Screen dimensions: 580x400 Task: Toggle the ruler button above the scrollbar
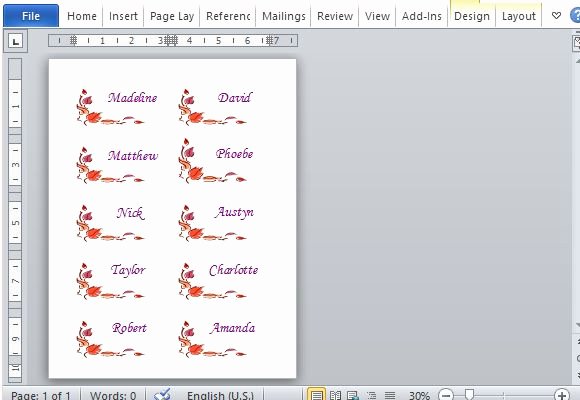pos(576,43)
